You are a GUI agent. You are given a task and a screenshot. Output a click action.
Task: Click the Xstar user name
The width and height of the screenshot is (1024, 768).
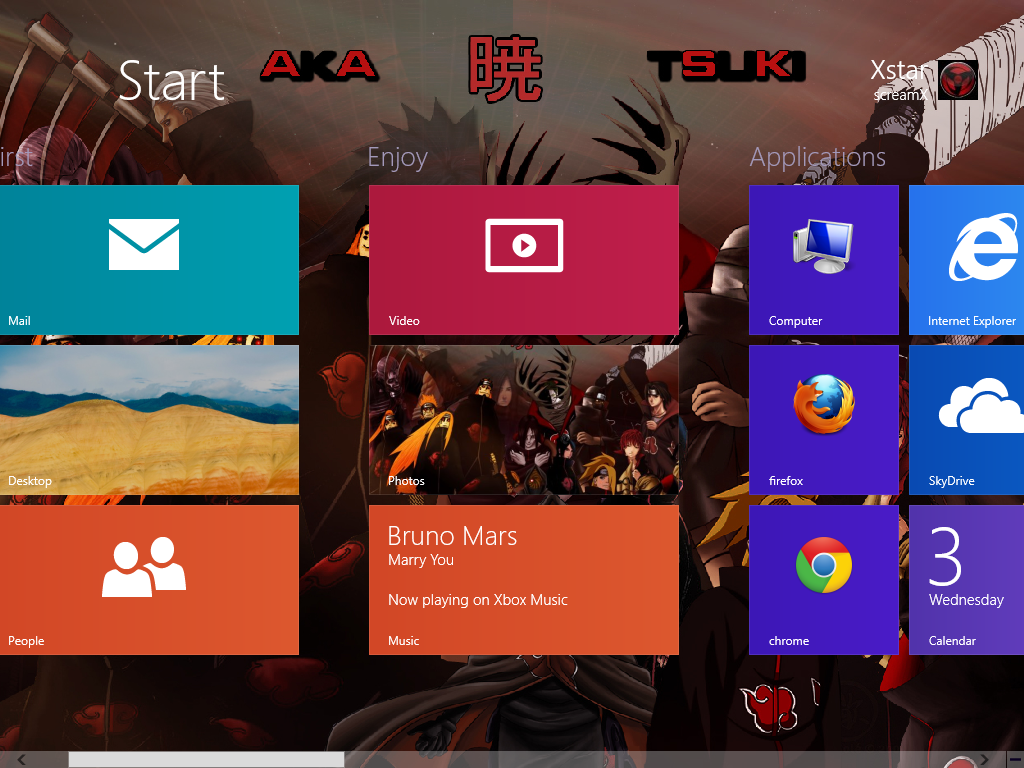click(901, 69)
